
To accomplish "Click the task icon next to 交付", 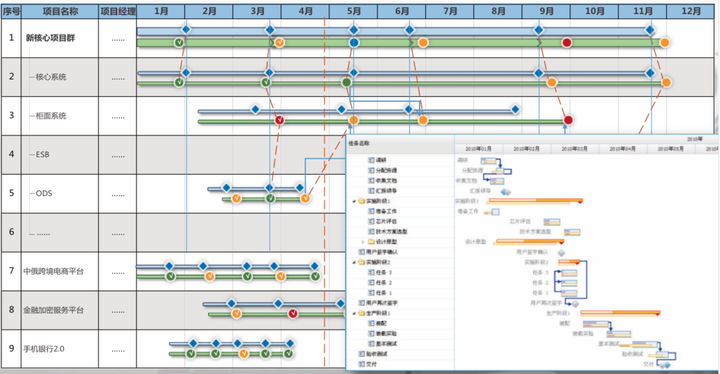I will click(x=361, y=364).
